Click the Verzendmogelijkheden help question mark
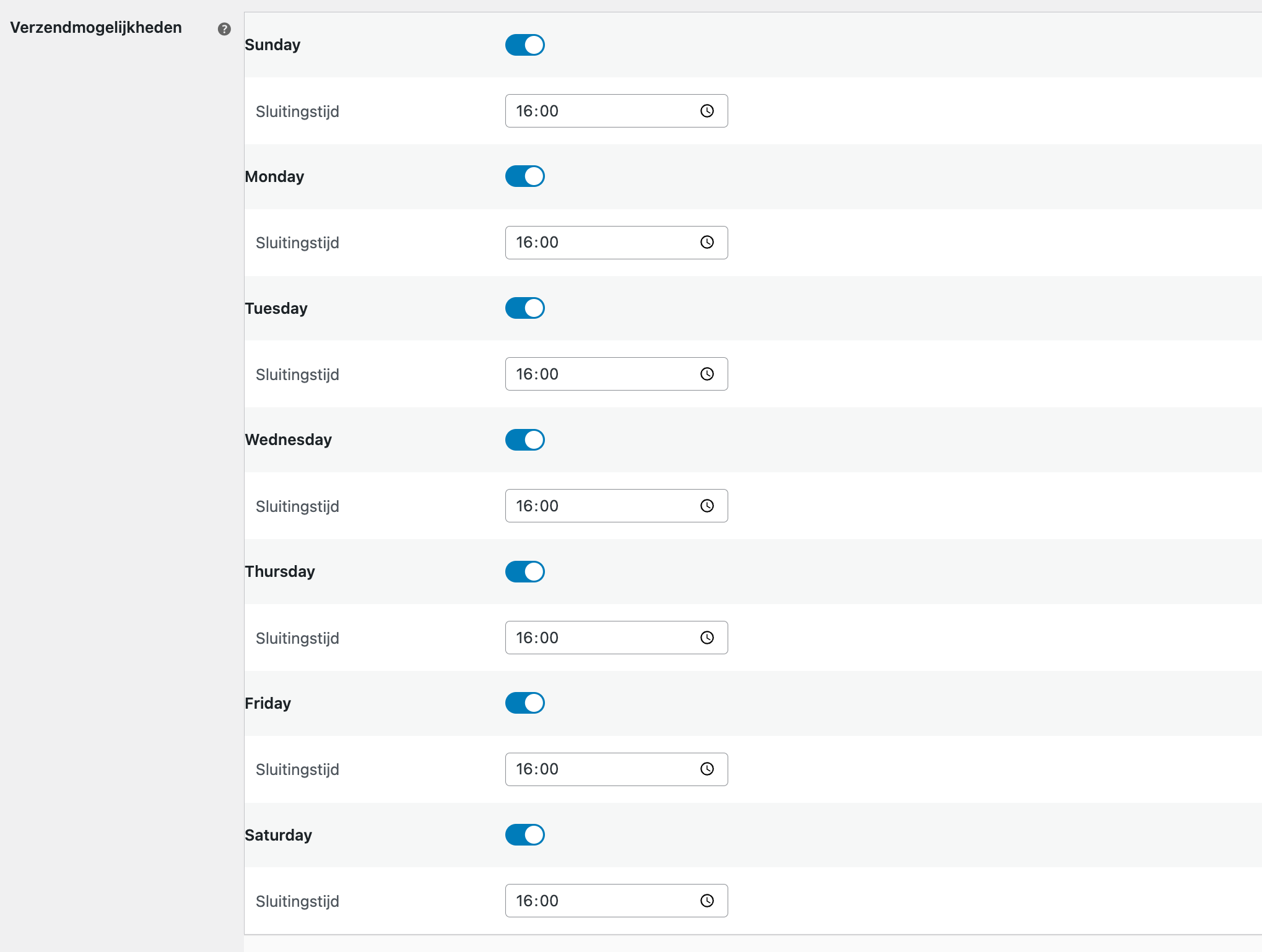The width and height of the screenshot is (1262, 952). point(224,28)
